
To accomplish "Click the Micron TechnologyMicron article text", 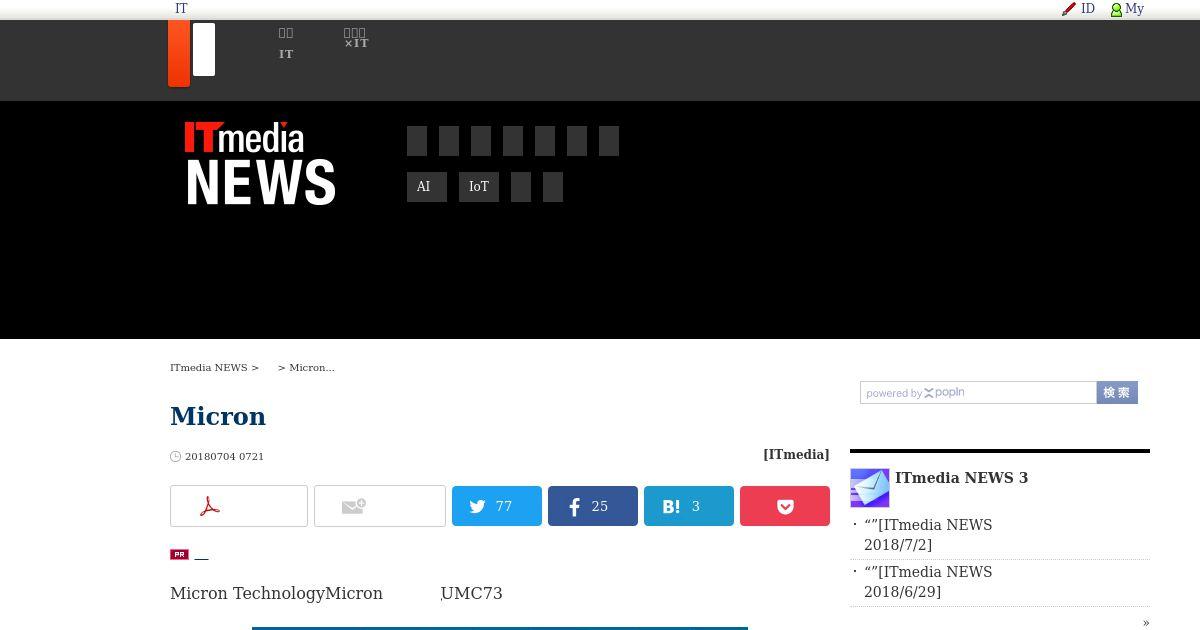I will (276, 593).
